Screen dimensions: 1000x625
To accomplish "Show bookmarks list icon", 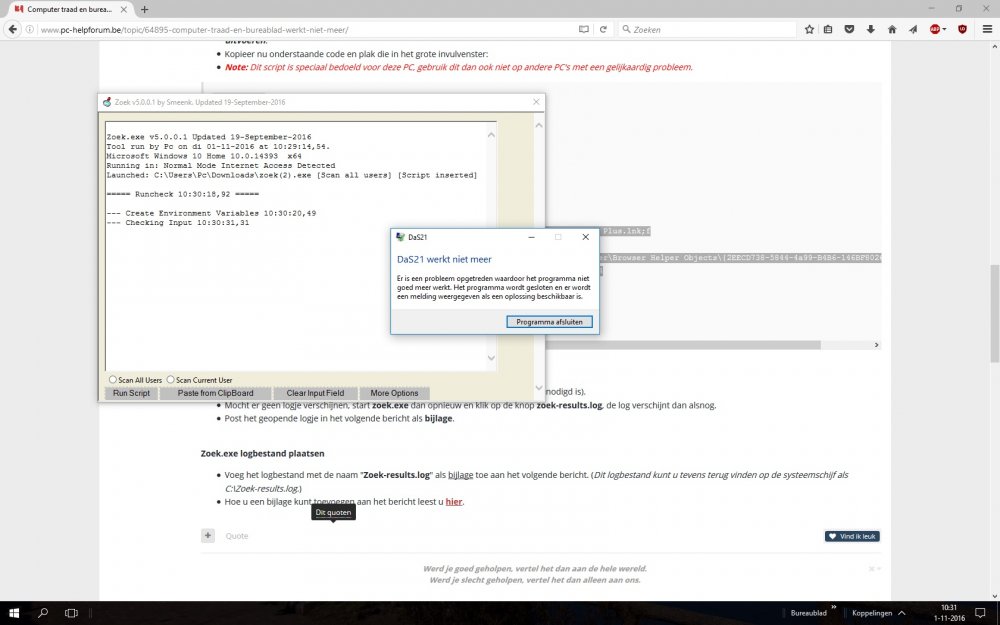I will click(x=828, y=29).
